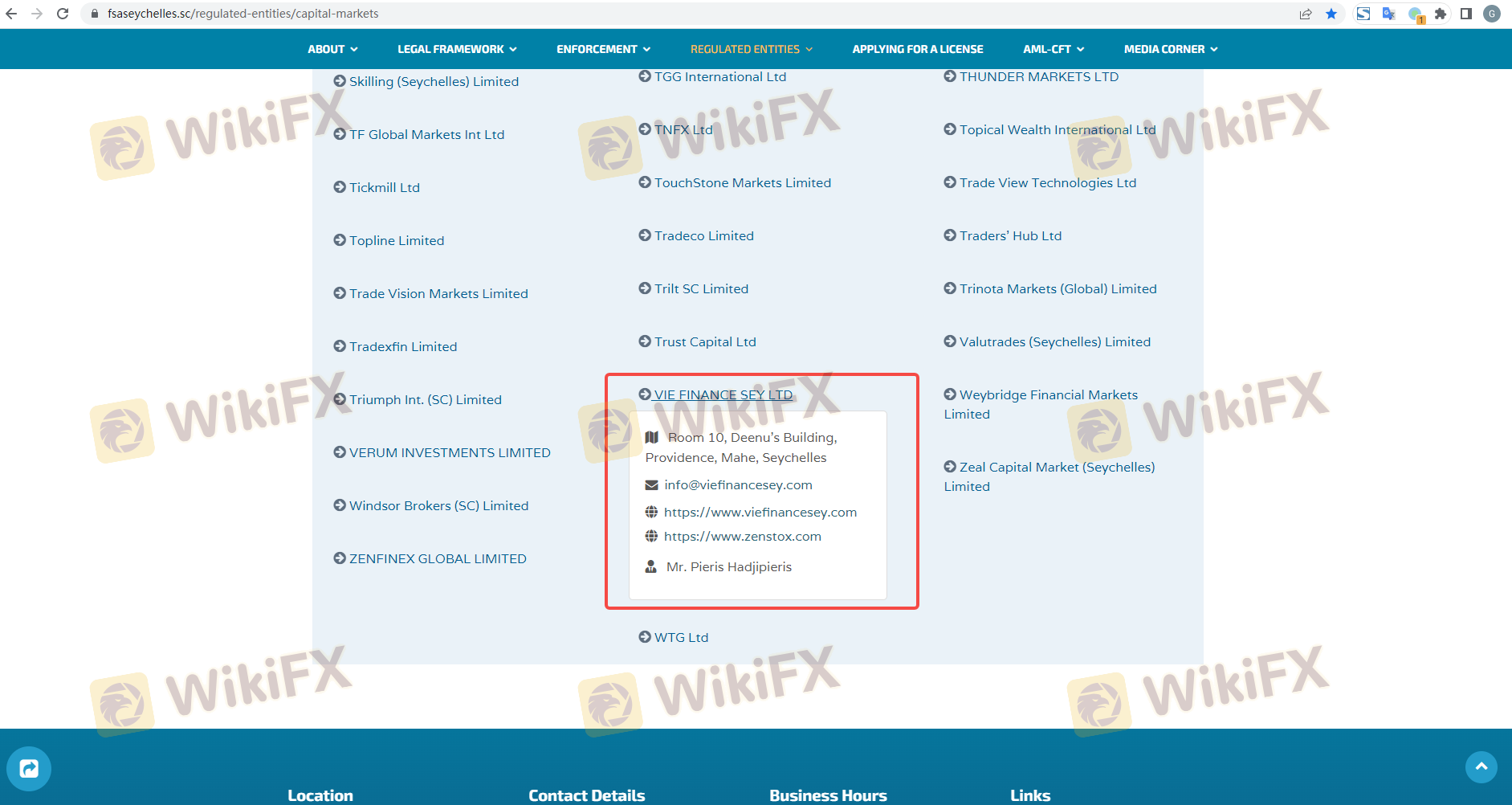Open TouchStone Markets Limited entry
The height and width of the screenshot is (805, 1512).
[743, 183]
